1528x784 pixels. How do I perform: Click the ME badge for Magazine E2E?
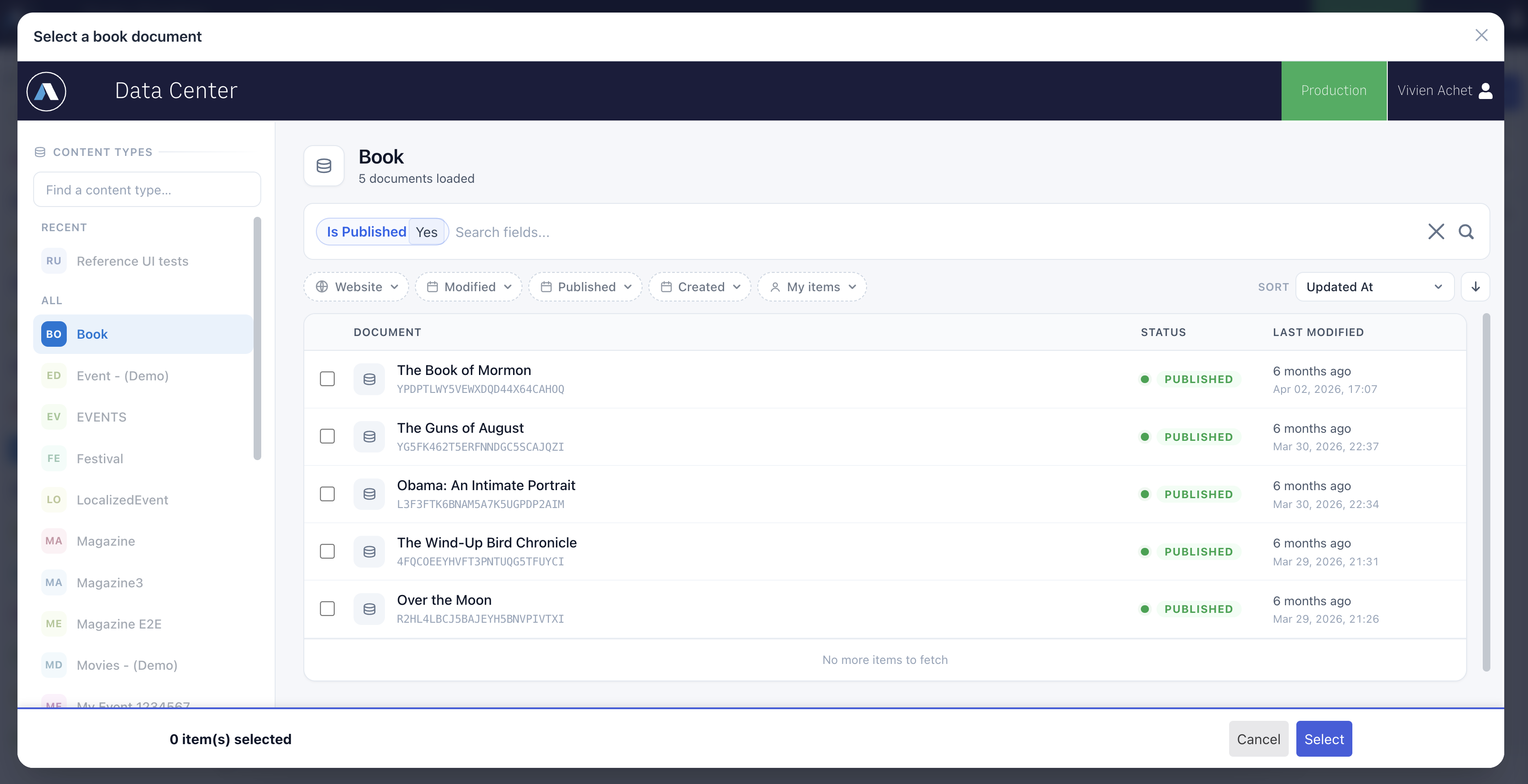[x=54, y=624]
